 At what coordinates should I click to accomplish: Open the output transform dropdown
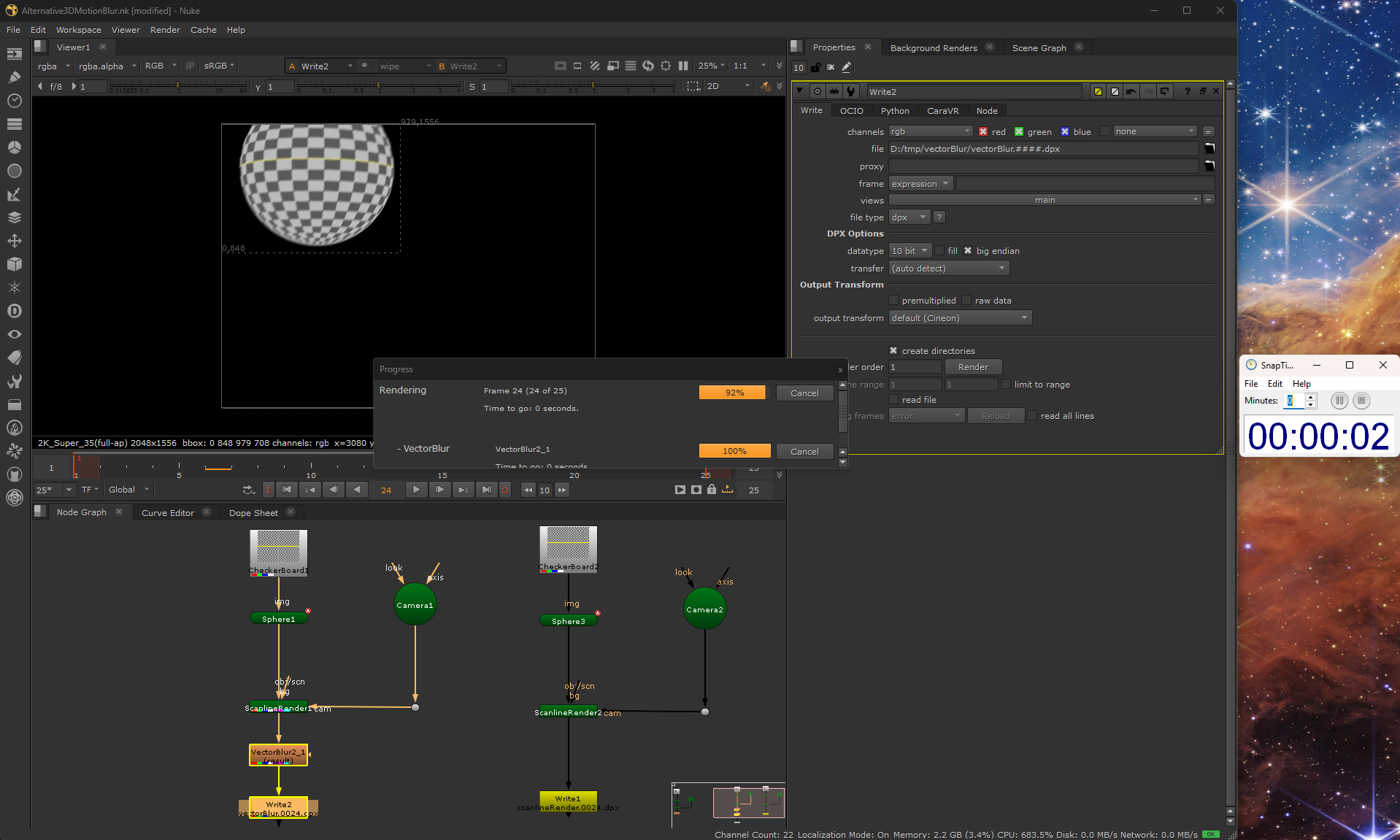959,317
